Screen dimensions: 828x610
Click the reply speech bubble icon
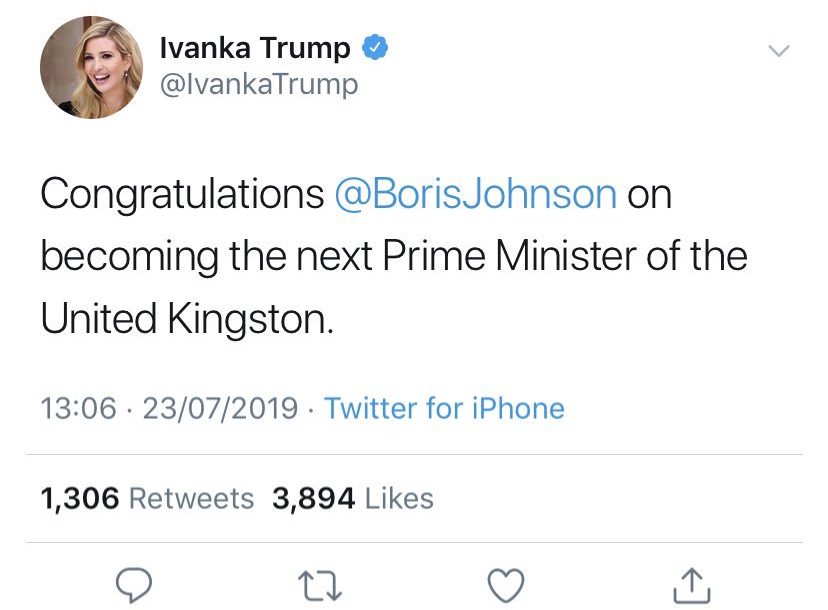(x=135, y=583)
